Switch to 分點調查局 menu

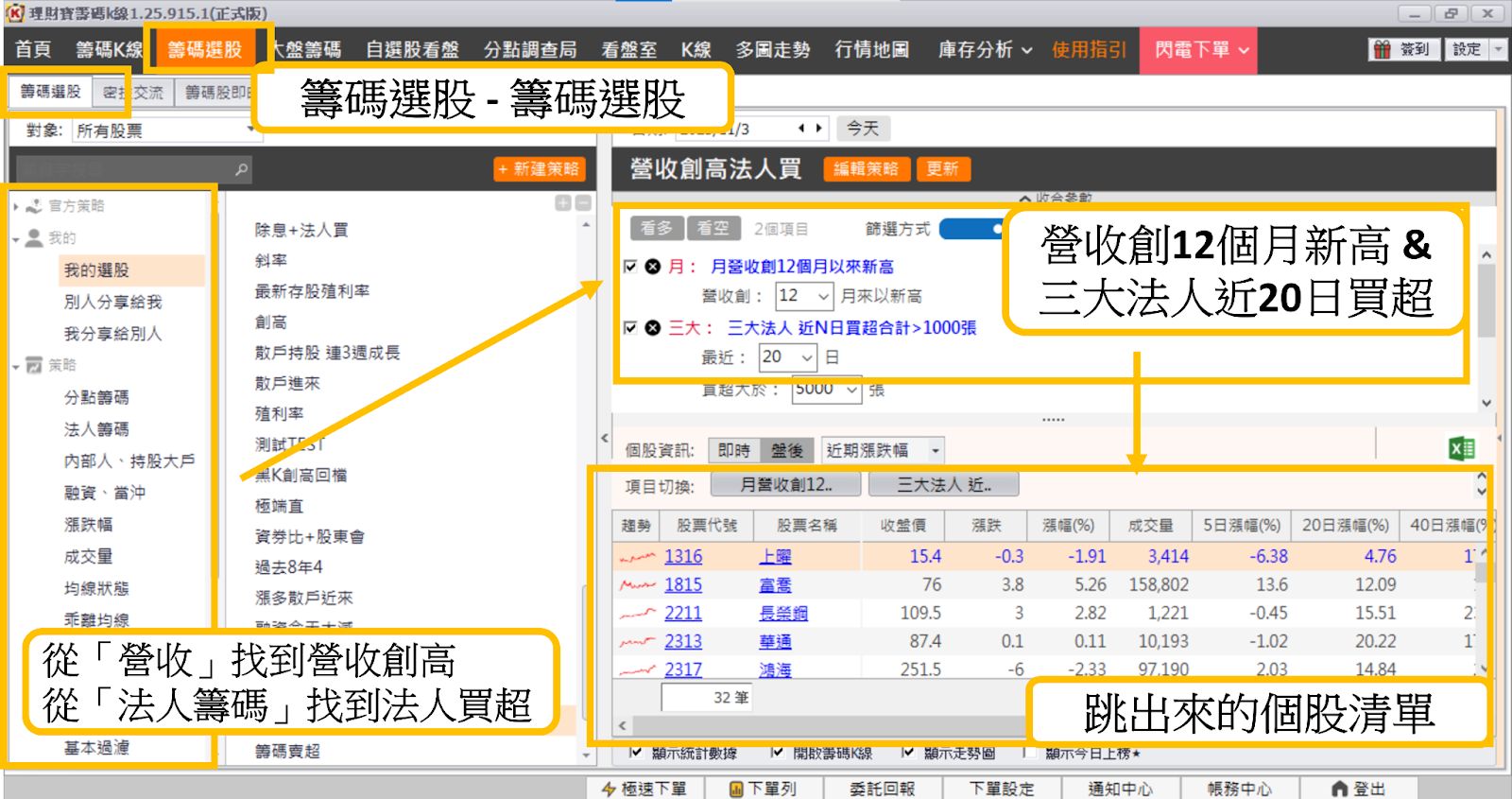(x=529, y=49)
